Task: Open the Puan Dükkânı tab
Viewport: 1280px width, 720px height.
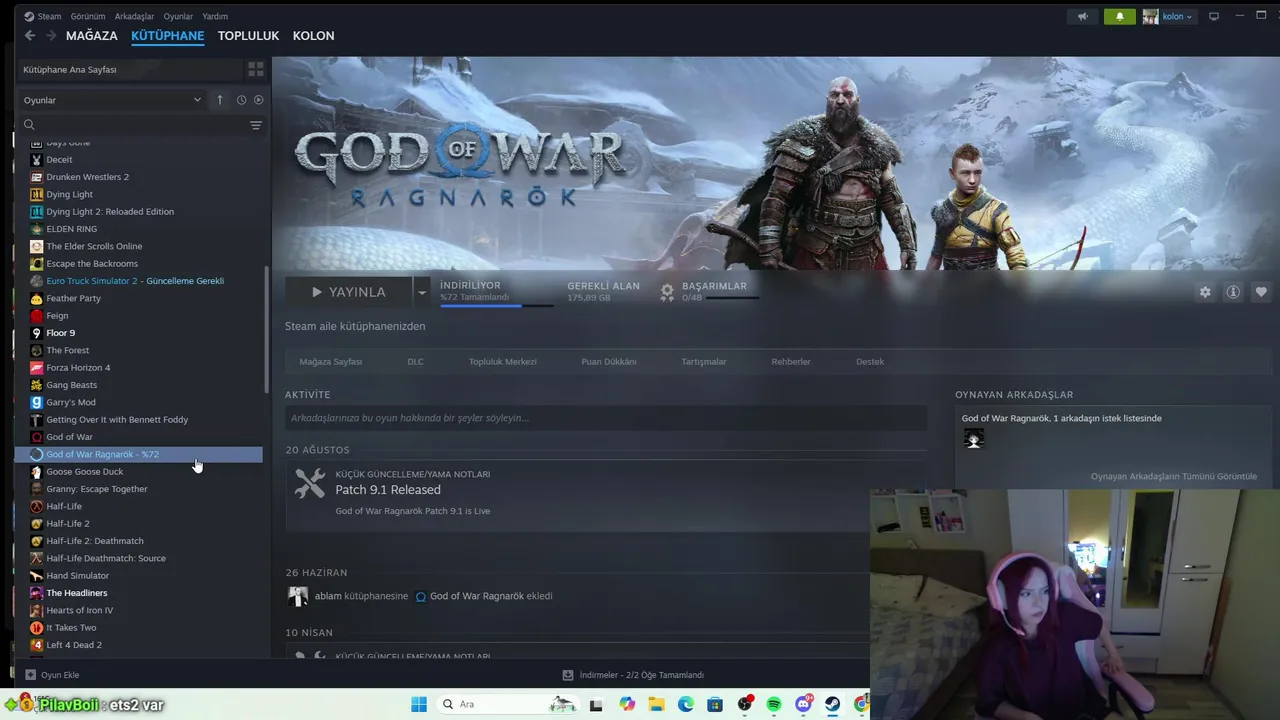Action: pos(609,362)
